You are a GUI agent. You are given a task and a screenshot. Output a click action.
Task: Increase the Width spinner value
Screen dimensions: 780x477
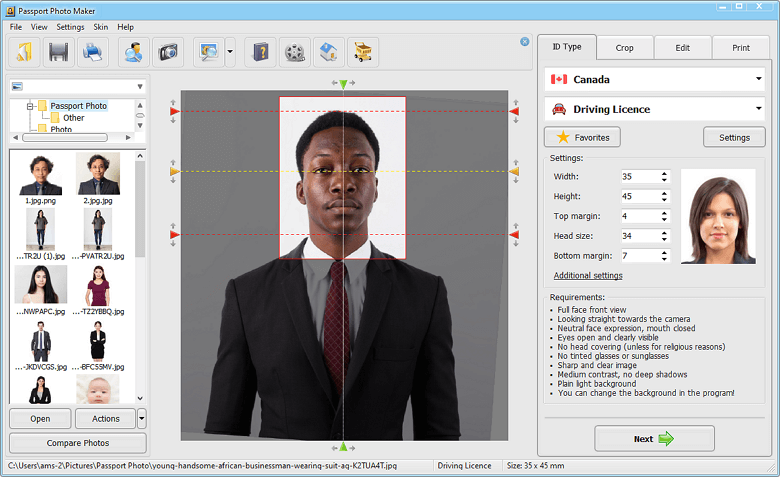(664, 174)
